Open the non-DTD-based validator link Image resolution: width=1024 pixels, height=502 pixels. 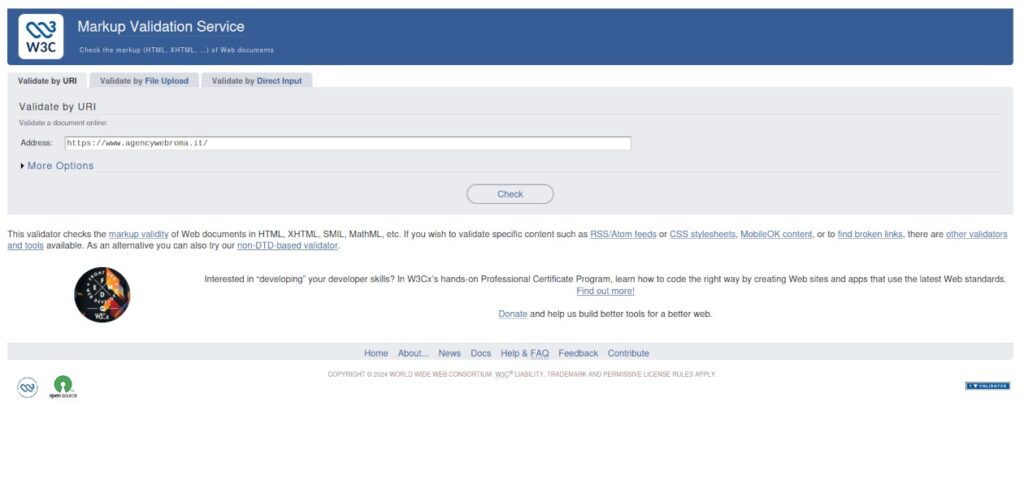pos(287,245)
